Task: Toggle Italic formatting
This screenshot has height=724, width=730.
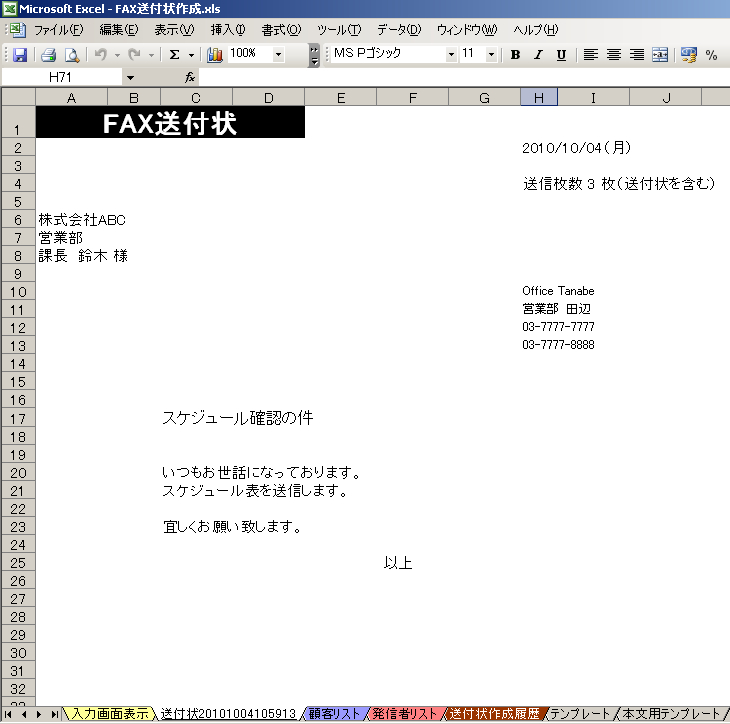Action: (538, 54)
